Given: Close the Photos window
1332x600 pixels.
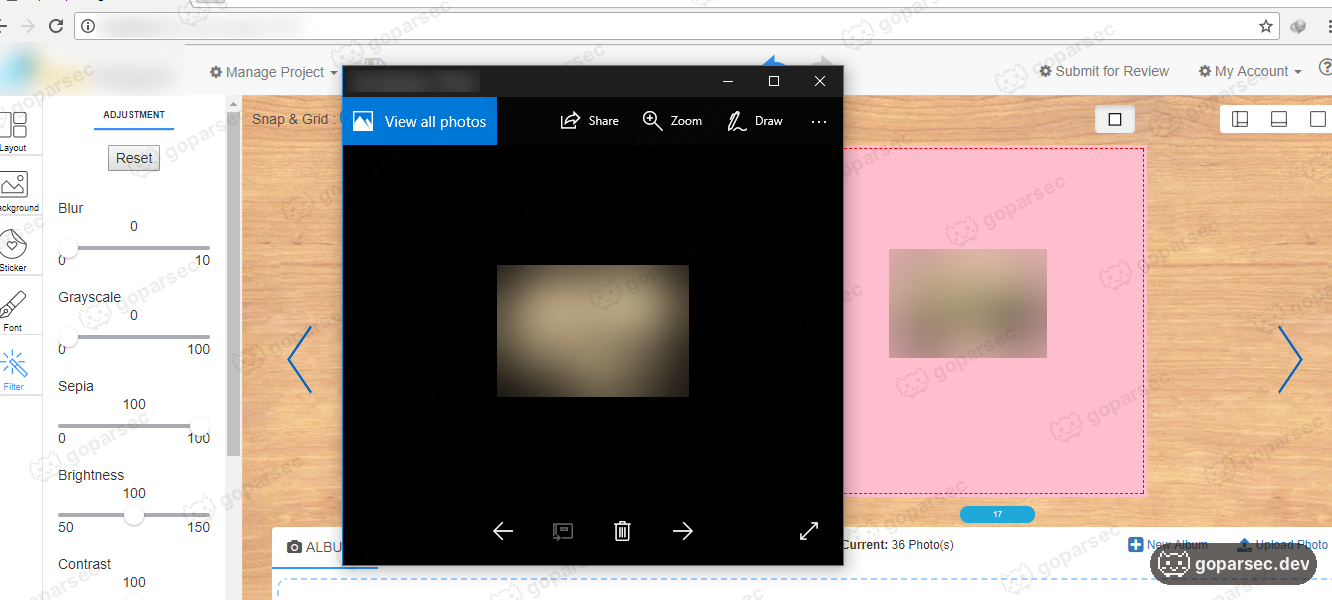Looking at the screenshot, I should point(820,81).
